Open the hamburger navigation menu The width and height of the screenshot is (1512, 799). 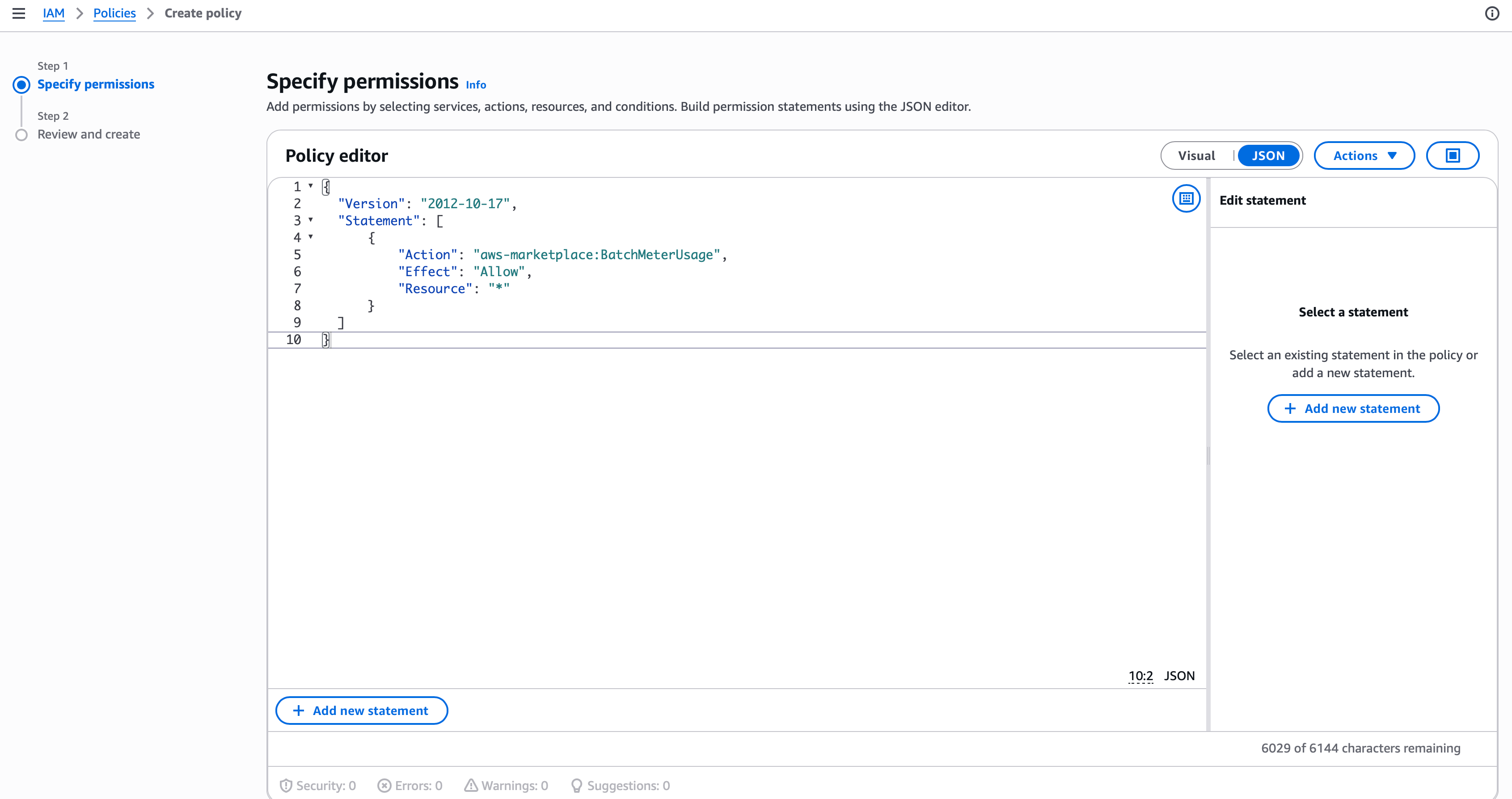click(x=19, y=13)
